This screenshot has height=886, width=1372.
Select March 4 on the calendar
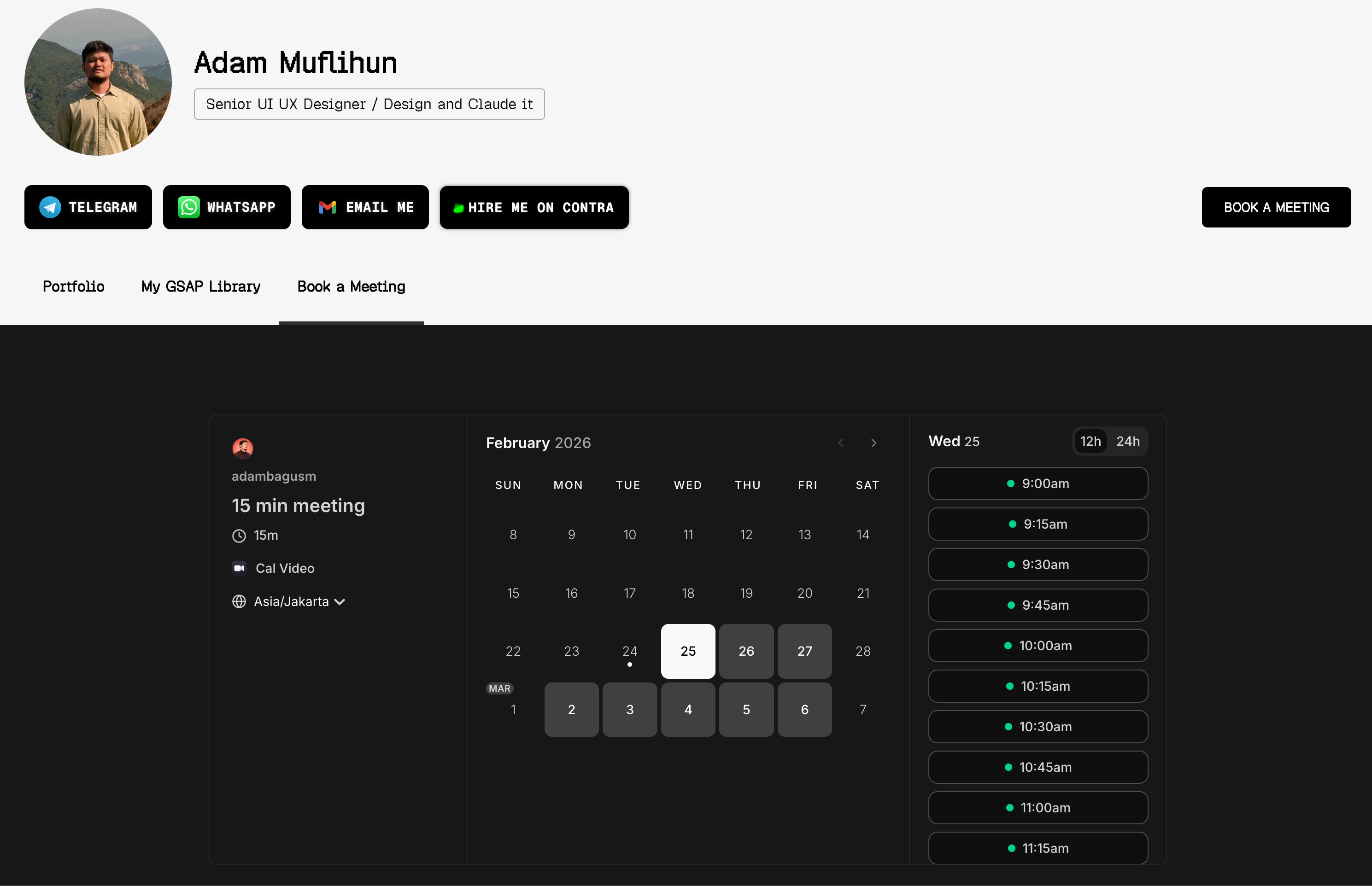click(688, 709)
